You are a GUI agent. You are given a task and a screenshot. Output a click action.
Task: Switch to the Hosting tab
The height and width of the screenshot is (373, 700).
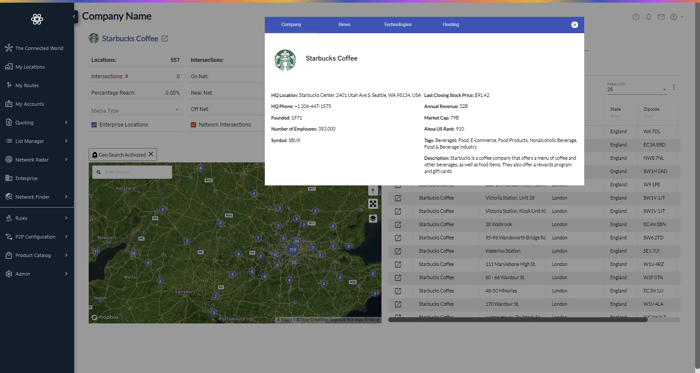[x=450, y=25]
